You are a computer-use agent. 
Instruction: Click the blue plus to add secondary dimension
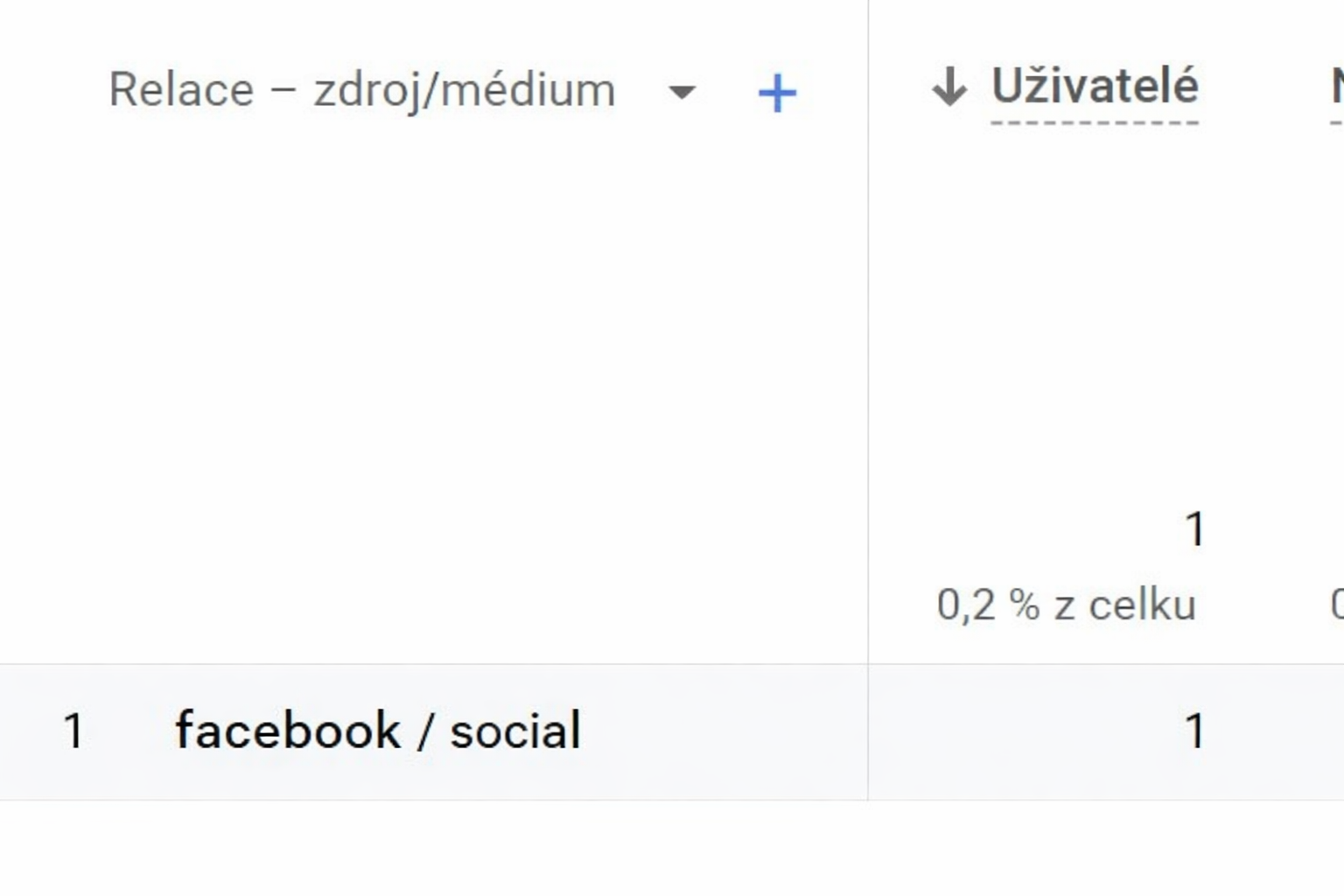click(777, 93)
